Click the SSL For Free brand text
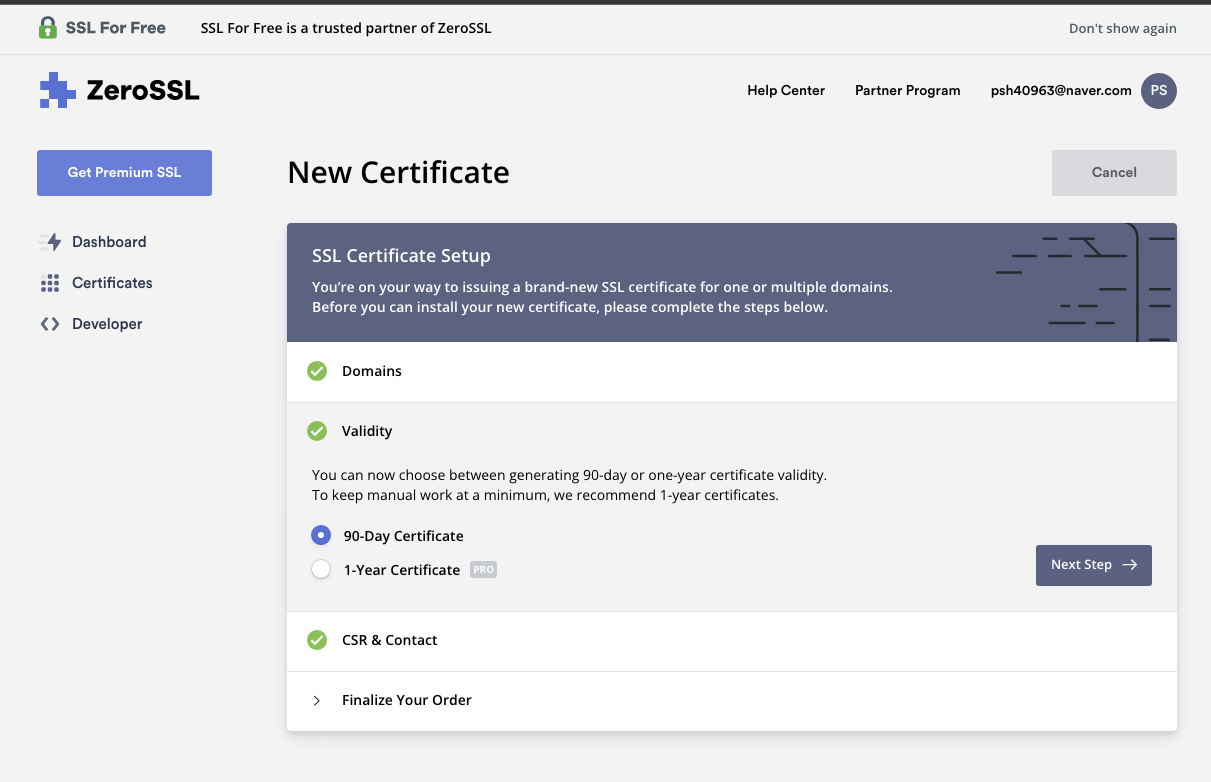This screenshot has width=1211, height=782. [x=116, y=28]
